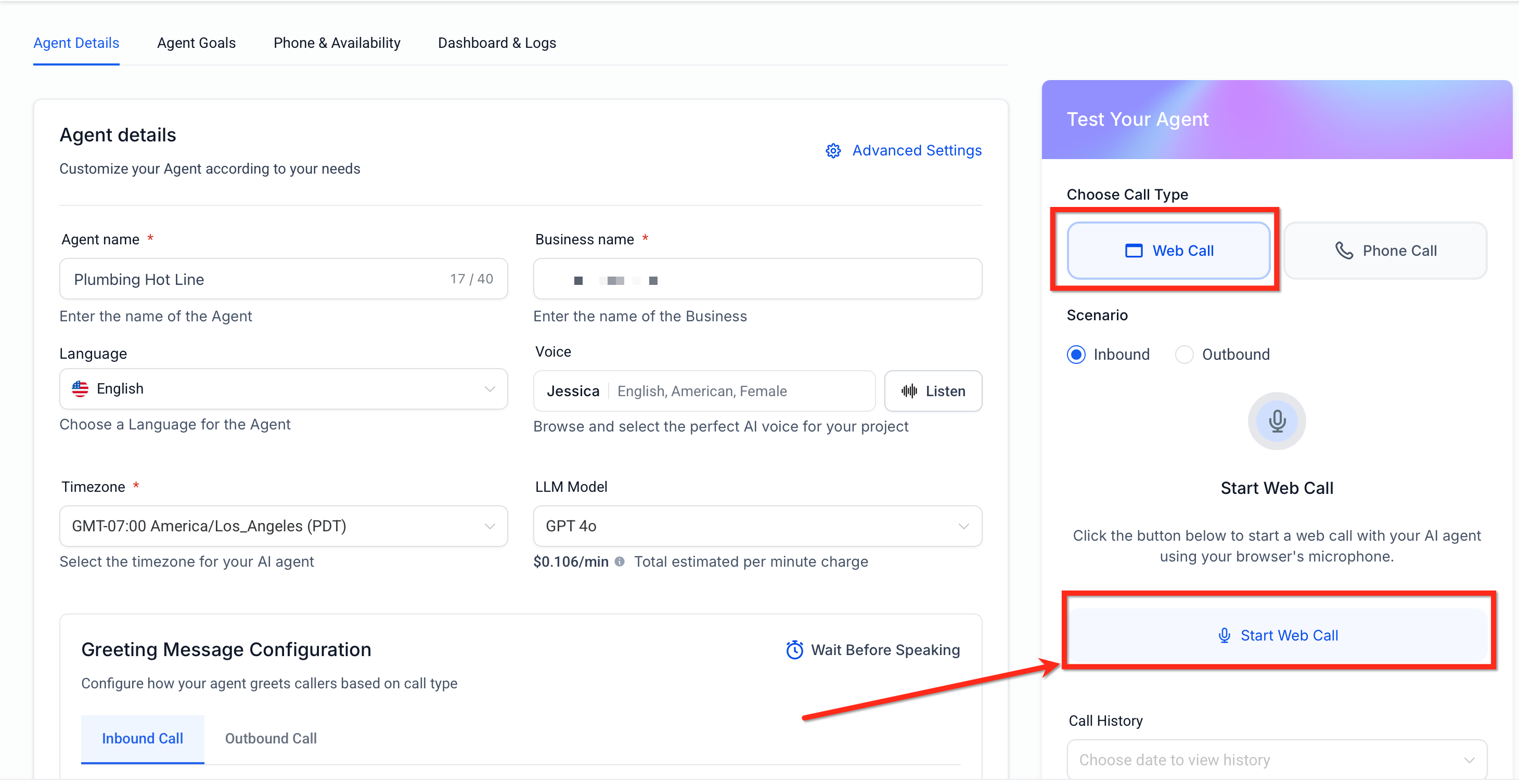
Task: Select the Inbound scenario radio button
Action: coord(1076,354)
